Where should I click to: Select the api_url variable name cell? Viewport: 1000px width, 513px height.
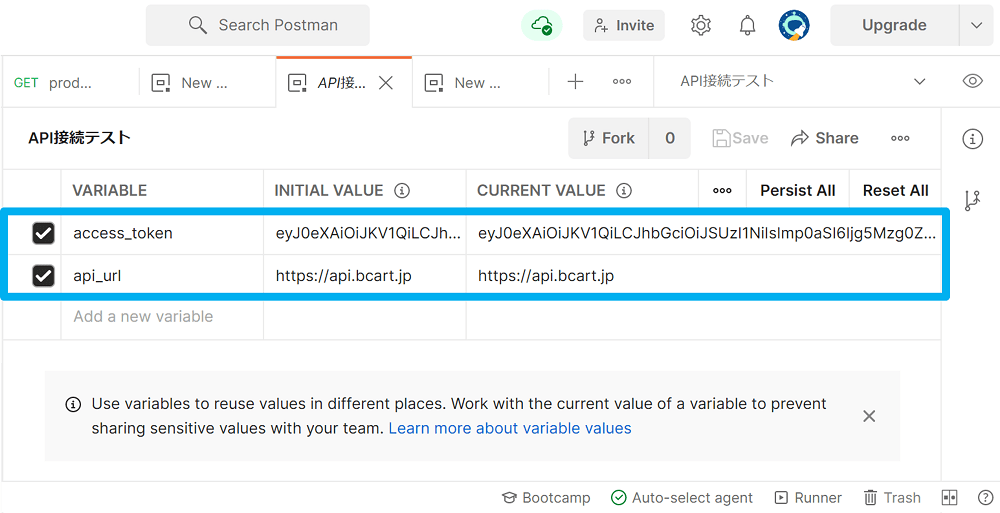[162, 276]
